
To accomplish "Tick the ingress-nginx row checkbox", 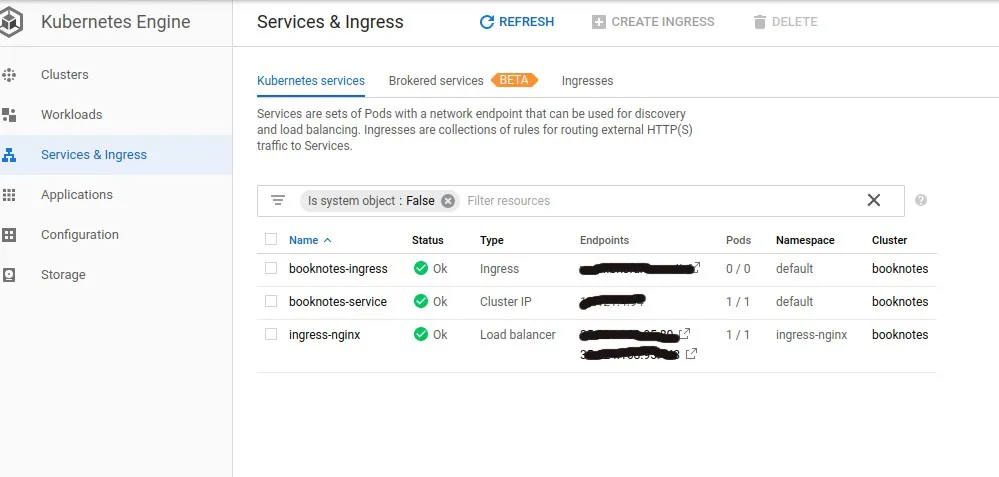I will pos(271,334).
